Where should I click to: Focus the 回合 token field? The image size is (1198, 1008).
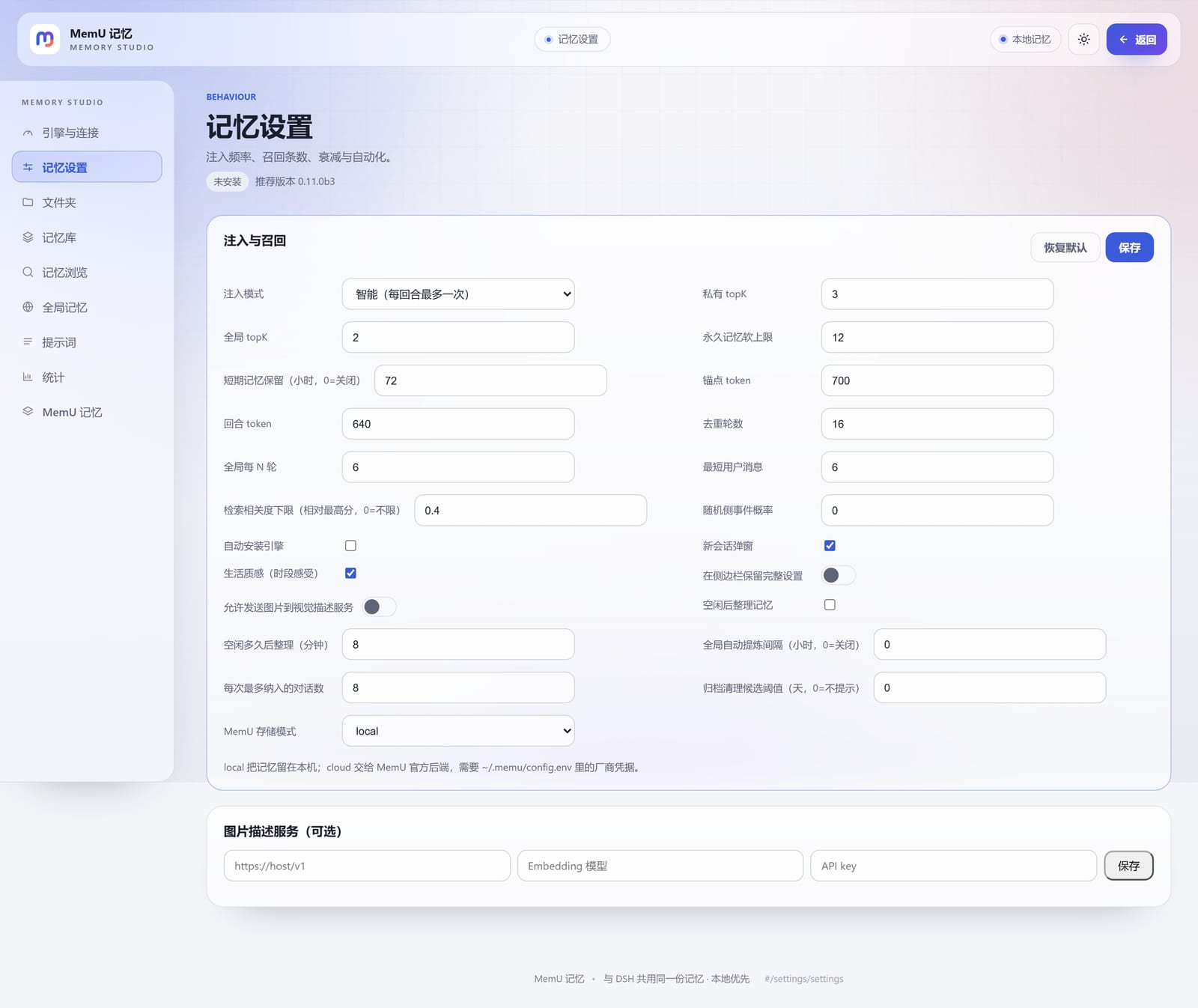click(x=458, y=424)
